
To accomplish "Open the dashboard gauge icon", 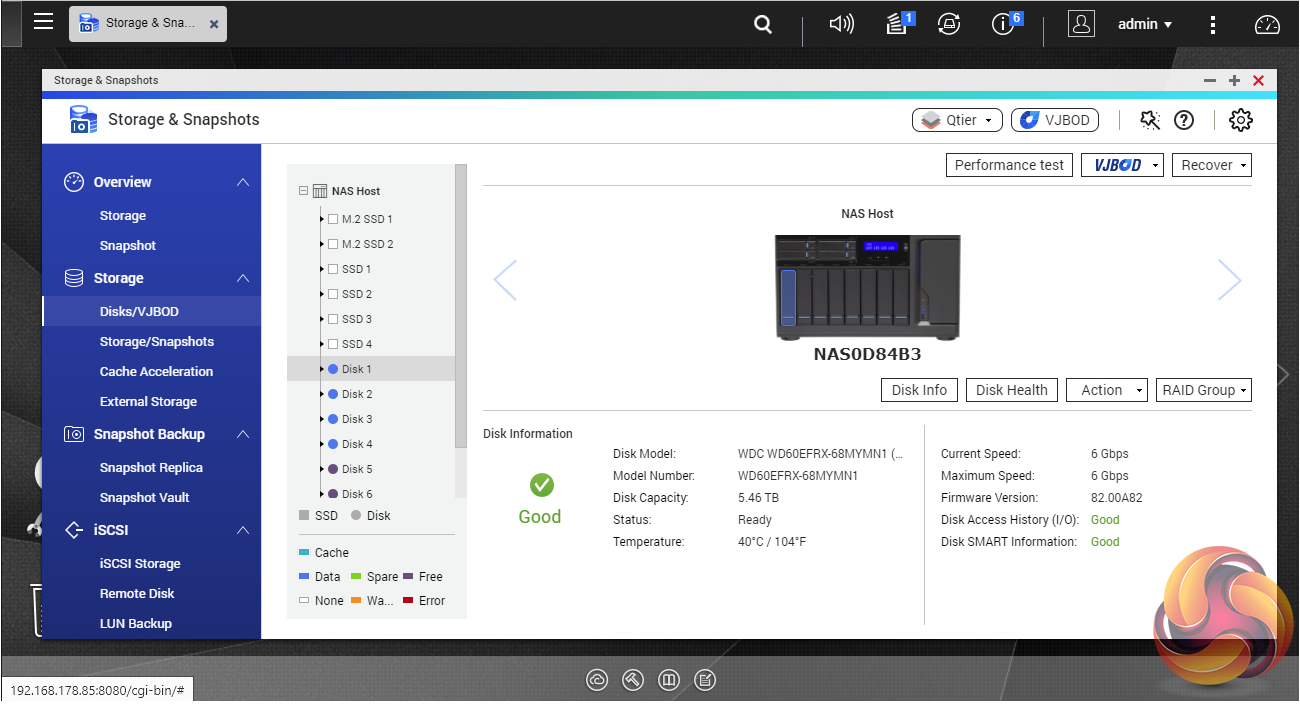I will click(x=1267, y=25).
